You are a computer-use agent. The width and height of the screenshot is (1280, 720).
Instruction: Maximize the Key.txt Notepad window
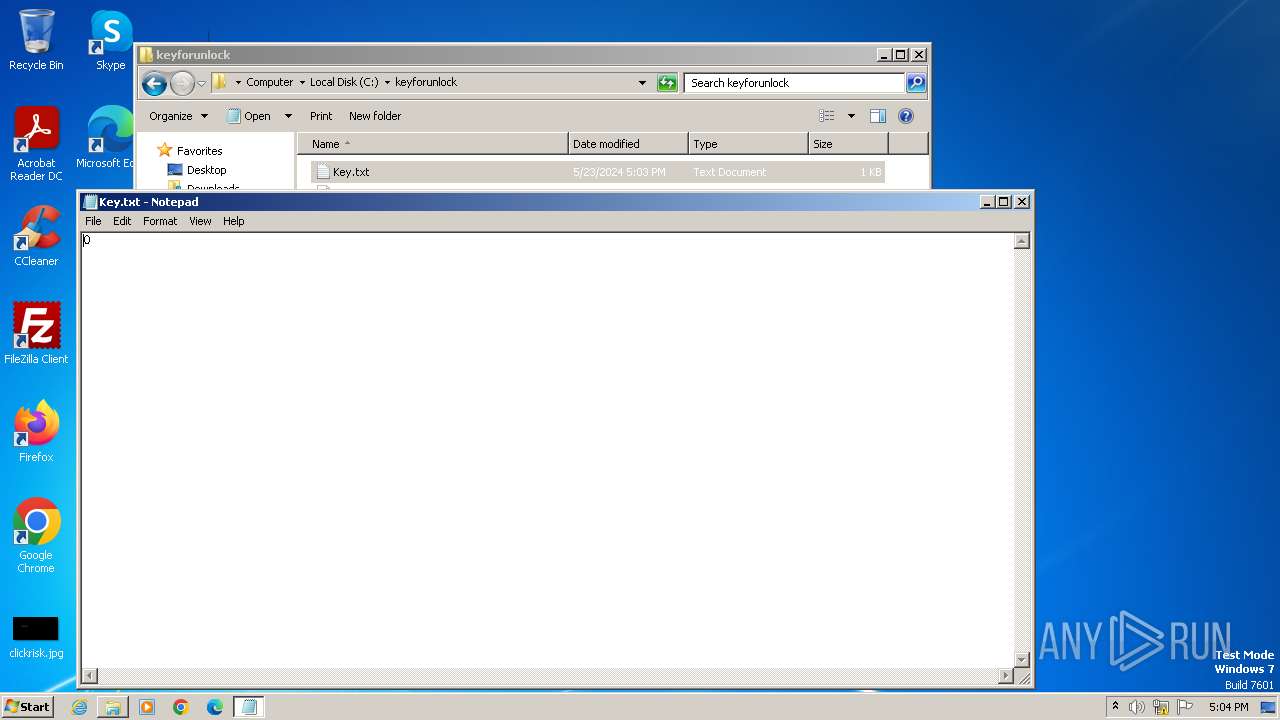pyautogui.click(x=1003, y=202)
